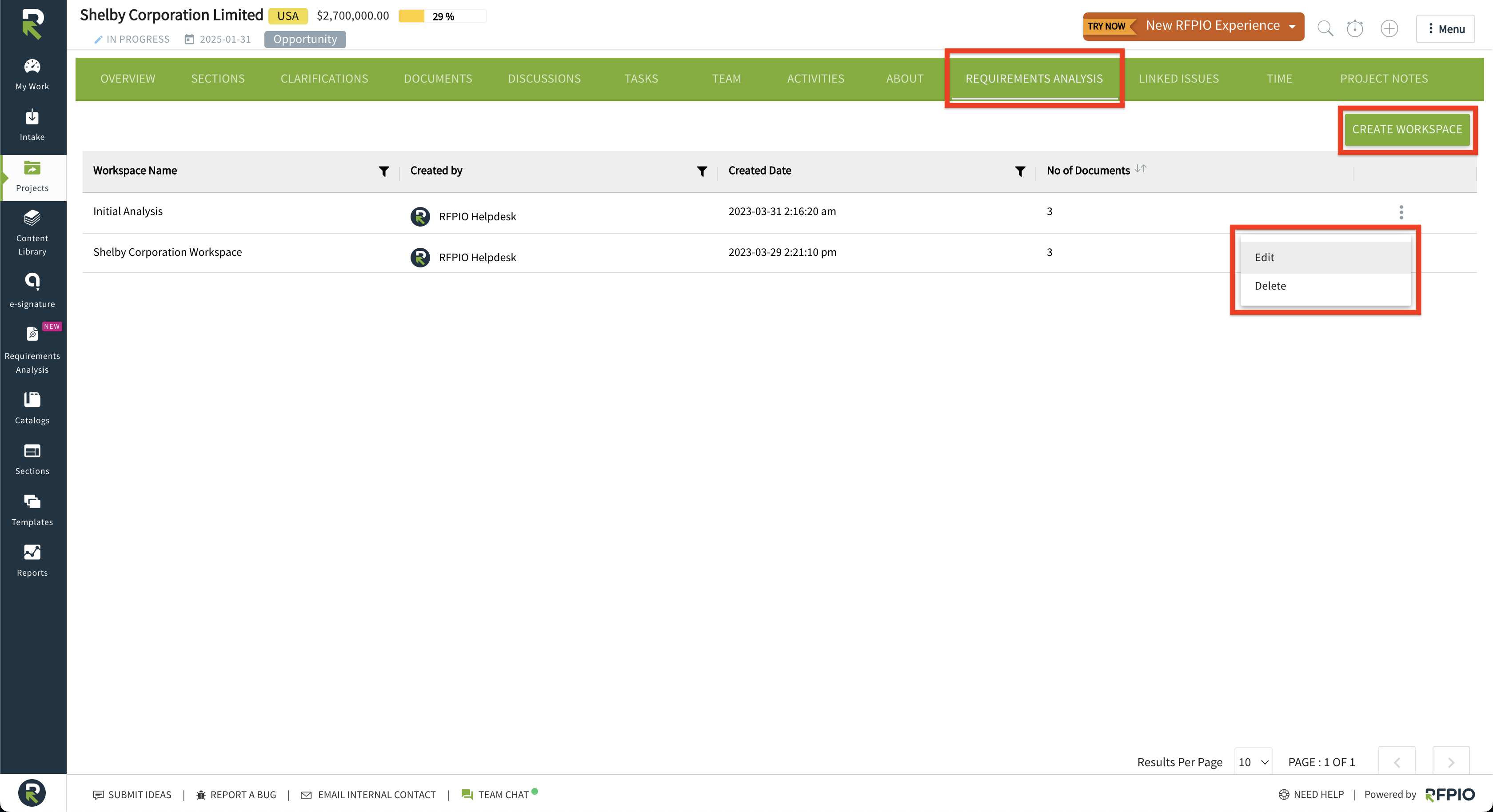
Task: Select the TASKS tab
Action: tap(641, 78)
